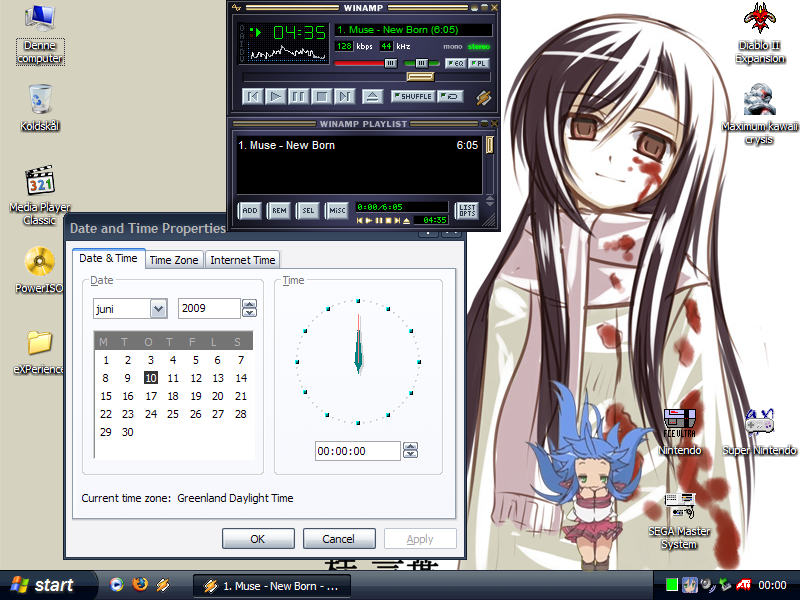Adjust Winamp balance slider
Screen dimensions: 800x600
(x=421, y=63)
